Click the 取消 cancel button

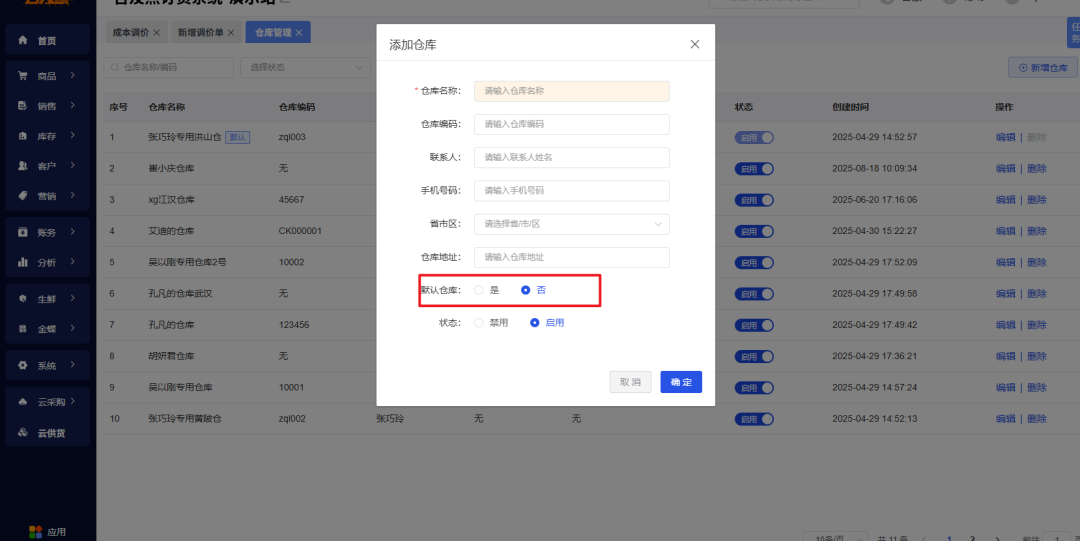pos(630,382)
